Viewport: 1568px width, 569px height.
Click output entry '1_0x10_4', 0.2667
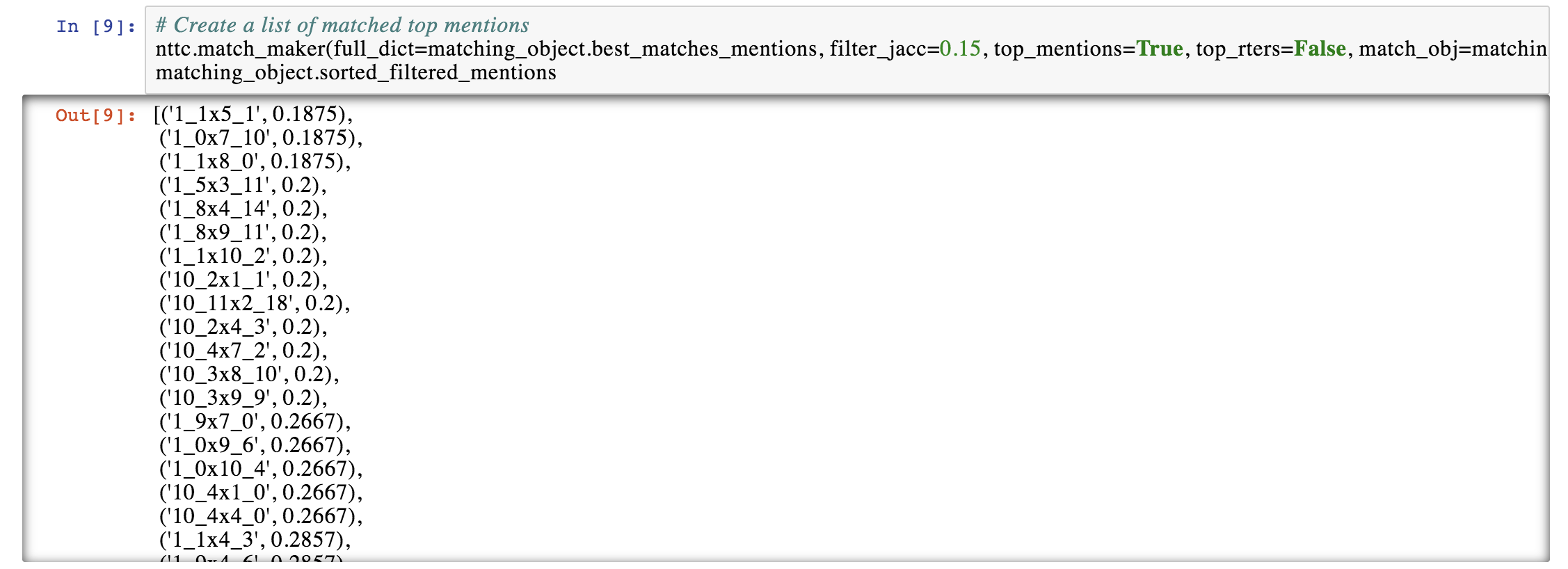[260, 469]
